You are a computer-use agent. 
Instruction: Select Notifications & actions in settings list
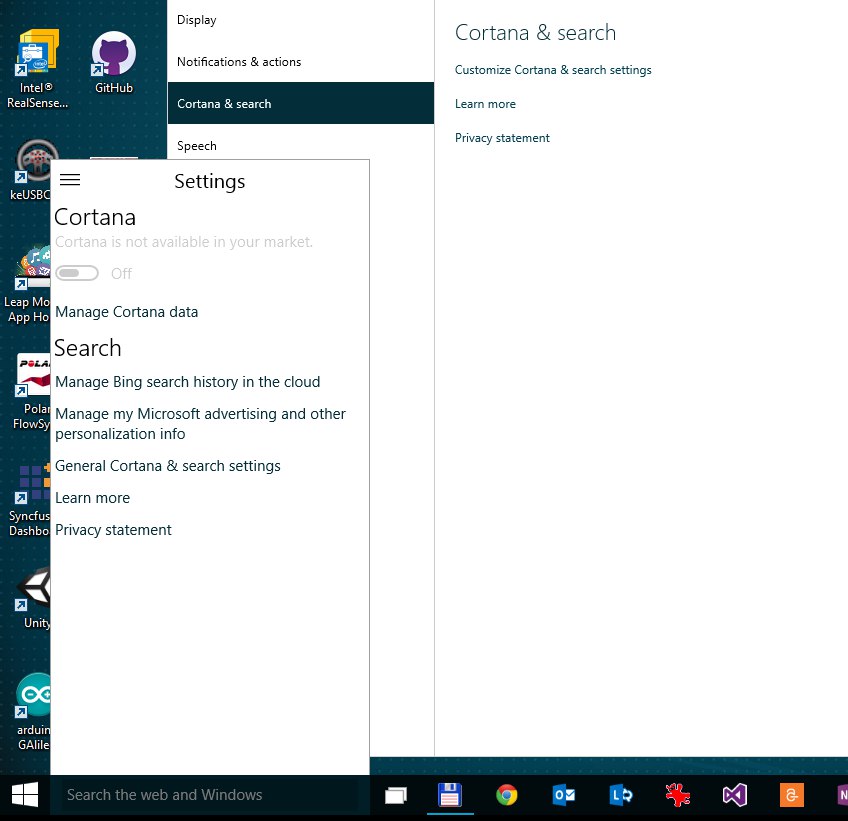click(x=239, y=62)
